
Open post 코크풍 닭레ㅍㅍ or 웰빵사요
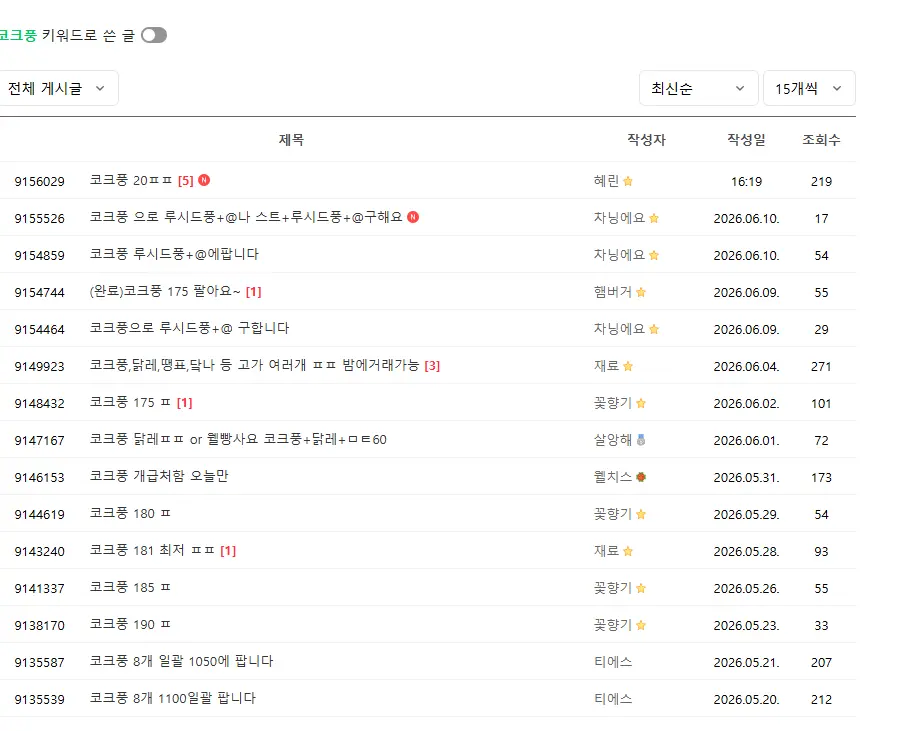coord(238,439)
